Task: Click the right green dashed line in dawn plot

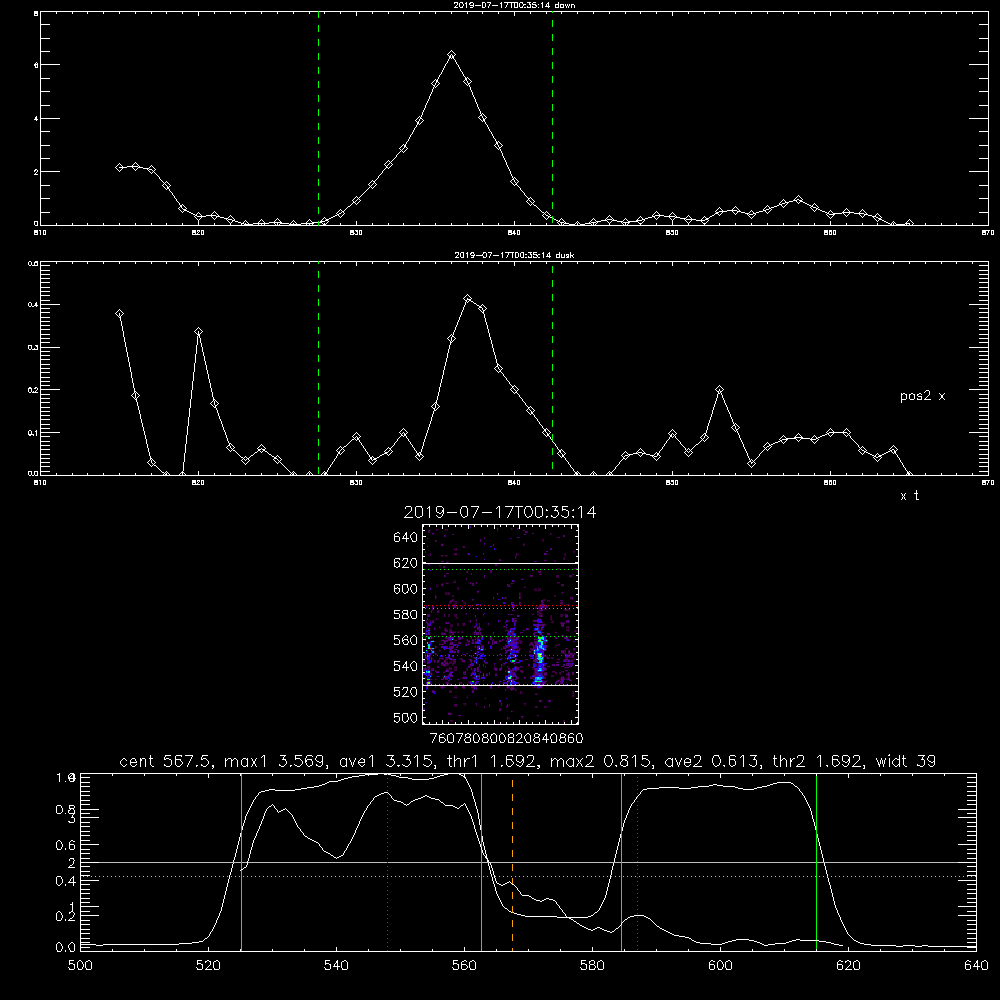Action: coord(552,121)
